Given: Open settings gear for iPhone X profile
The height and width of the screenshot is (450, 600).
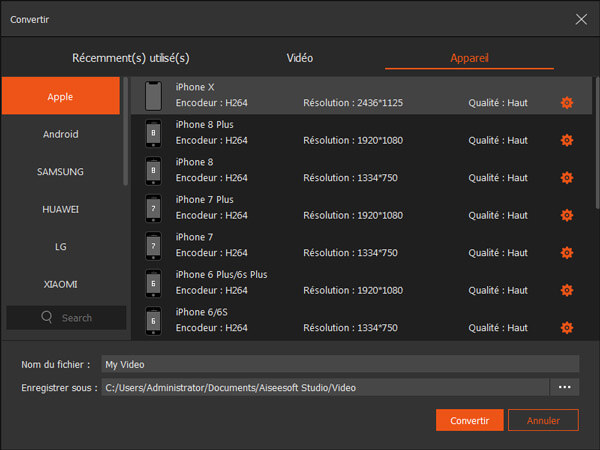Looking at the screenshot, I should coord(567,103).
